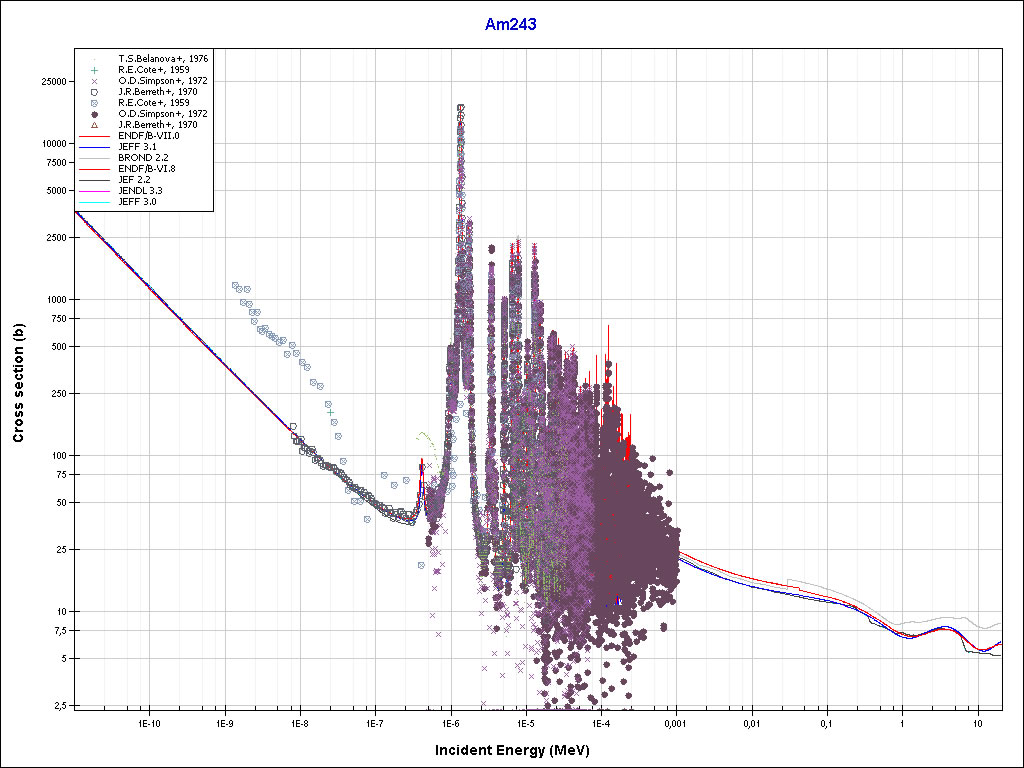Screen dimensions: 1024x768
Task: Click the crossed-square marker in the legend
Action: pos(93,103)
